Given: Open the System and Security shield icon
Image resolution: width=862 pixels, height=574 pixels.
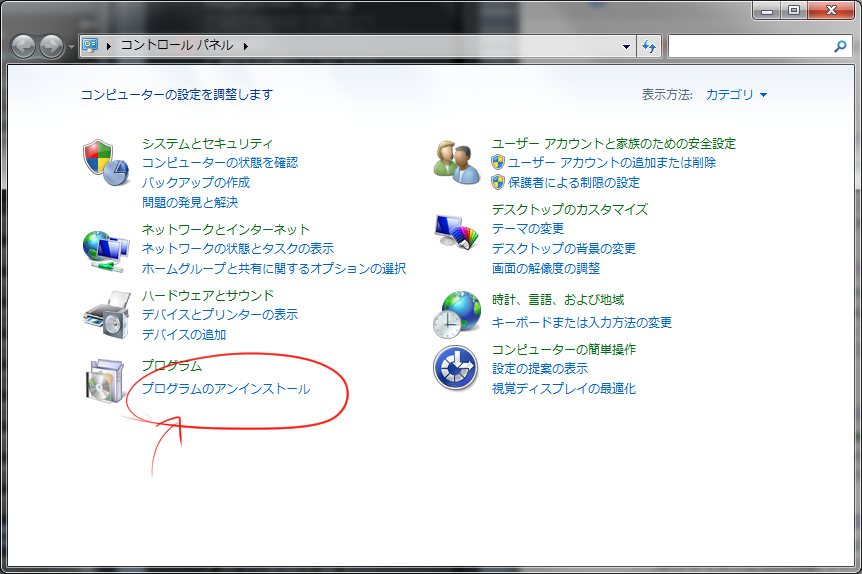Looking at the screenshot, I should click(x=106, y=163).
